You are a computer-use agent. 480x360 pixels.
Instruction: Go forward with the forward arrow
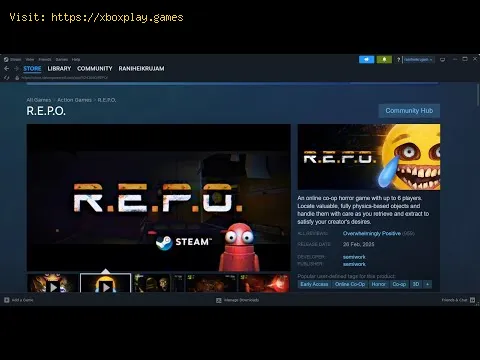pyautogui.click(x=16, y=68)
